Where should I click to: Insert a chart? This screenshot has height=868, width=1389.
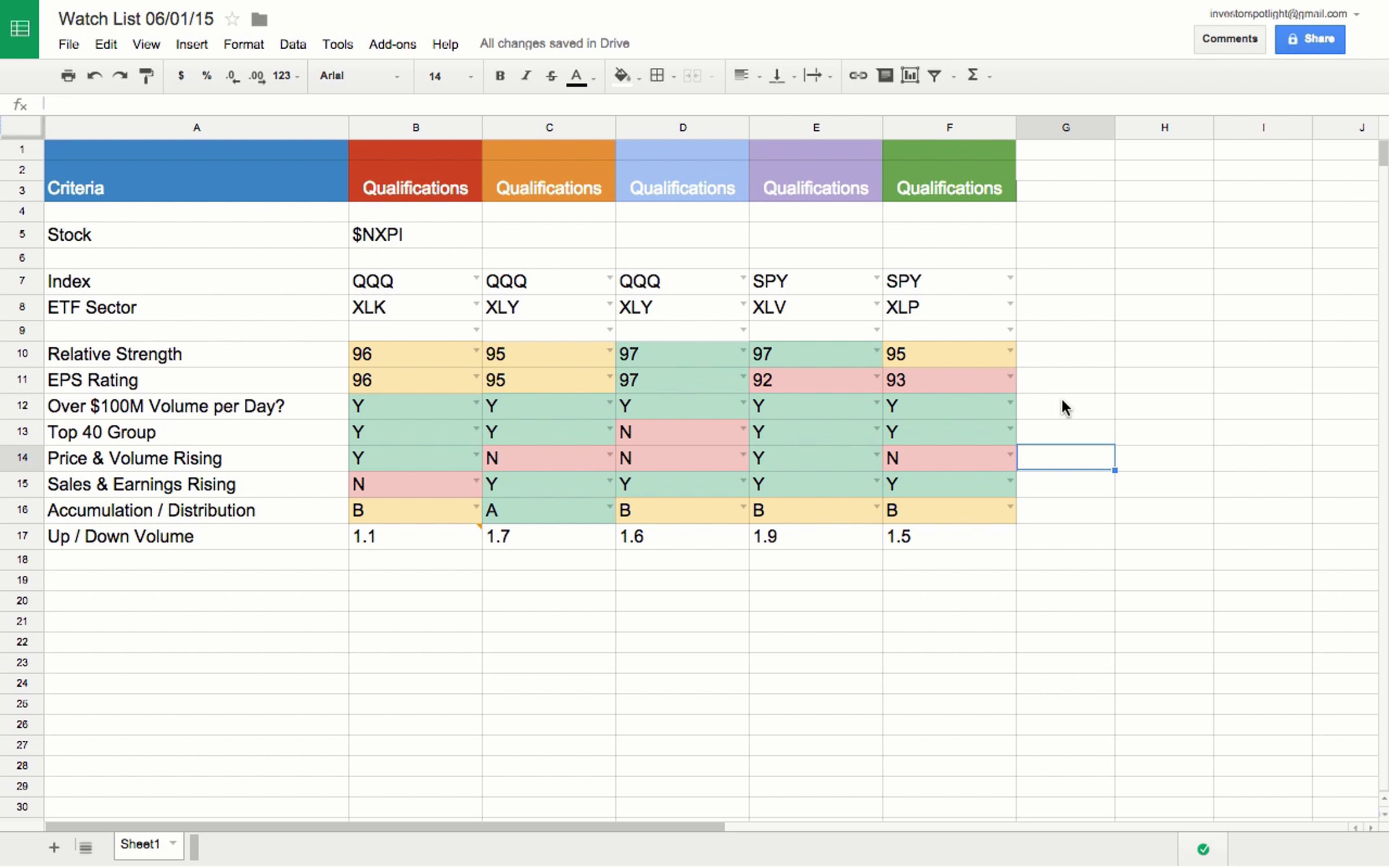tap(910, 76)
